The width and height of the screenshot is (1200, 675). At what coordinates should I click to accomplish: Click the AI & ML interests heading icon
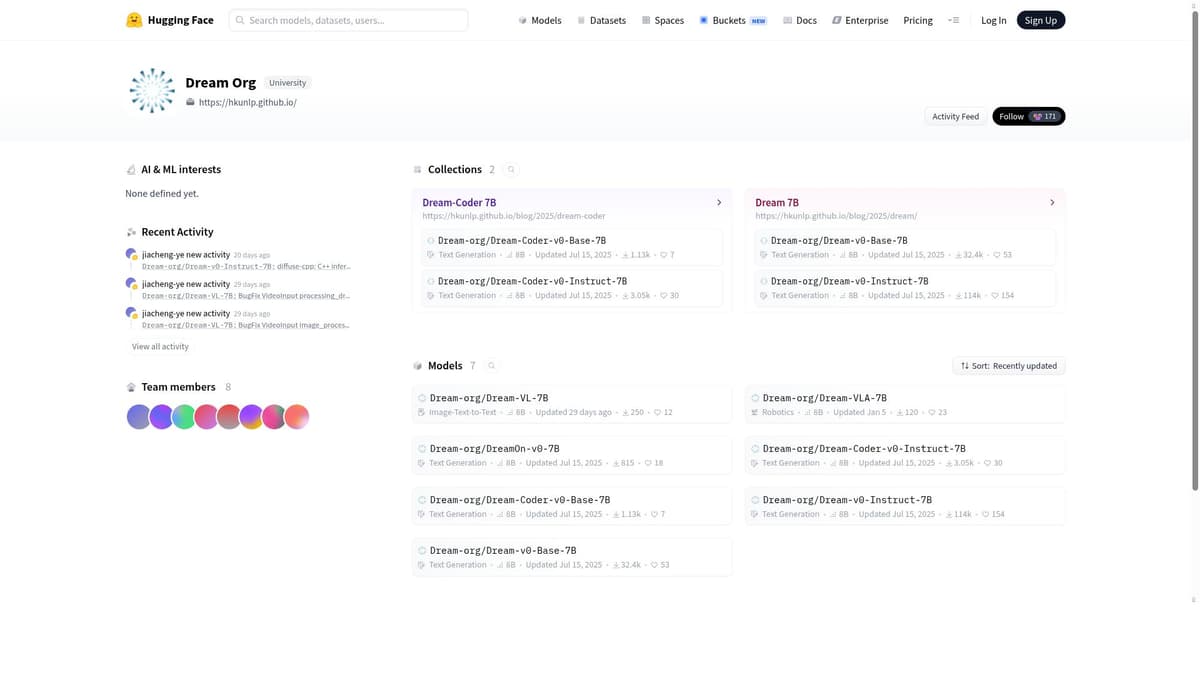tap(131, 170)
